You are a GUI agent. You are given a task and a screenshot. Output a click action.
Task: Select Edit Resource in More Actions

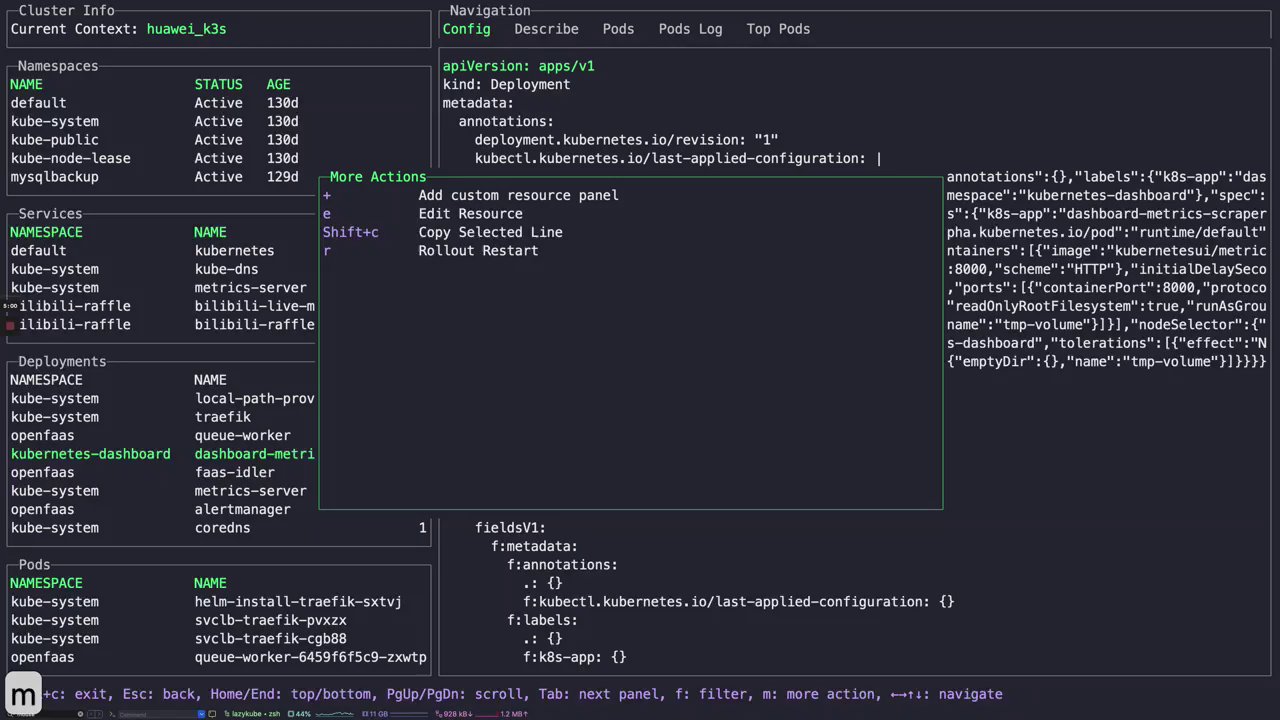pos(470,214)
